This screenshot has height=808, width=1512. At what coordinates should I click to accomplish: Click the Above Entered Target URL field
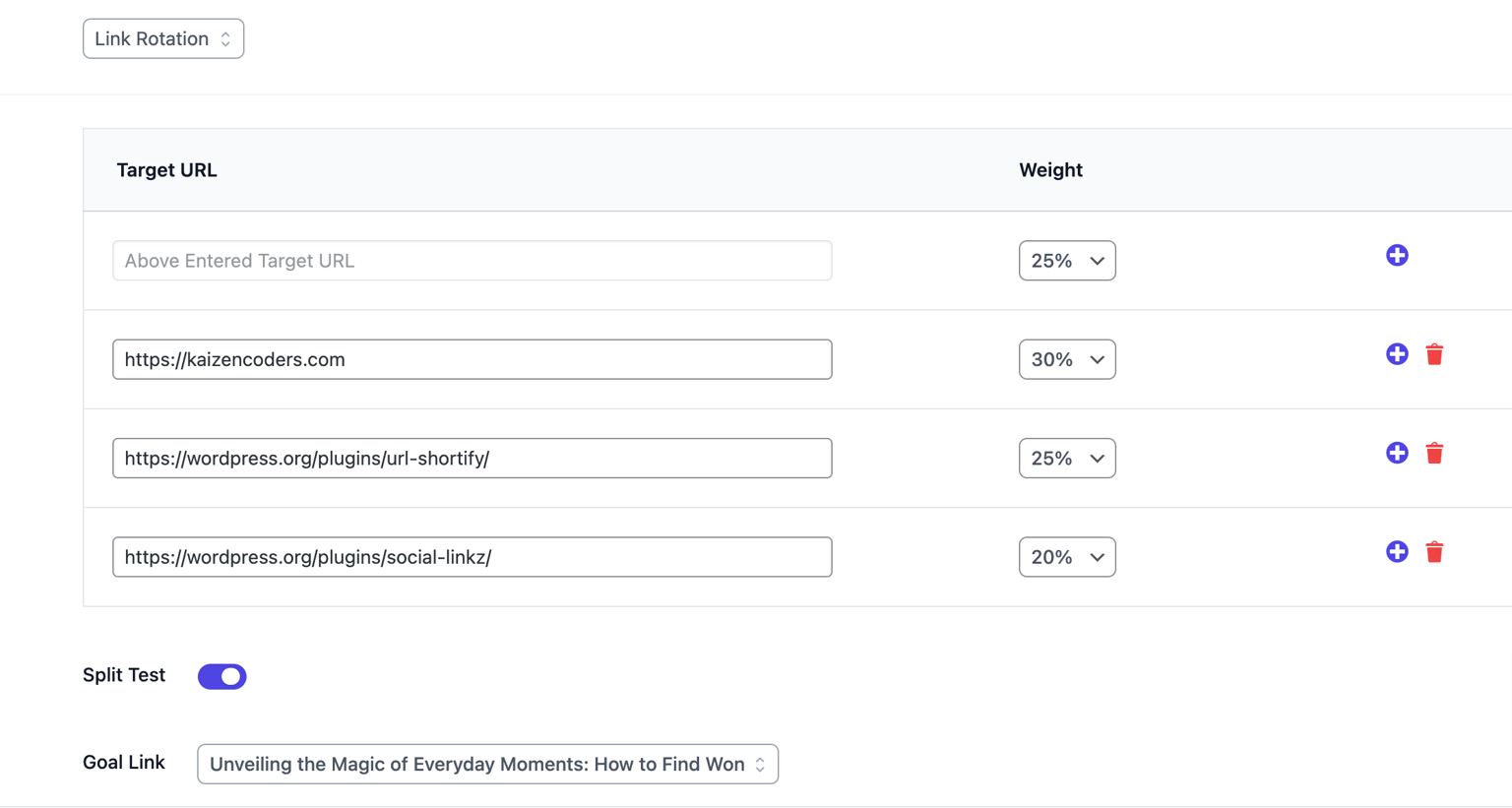472,261
